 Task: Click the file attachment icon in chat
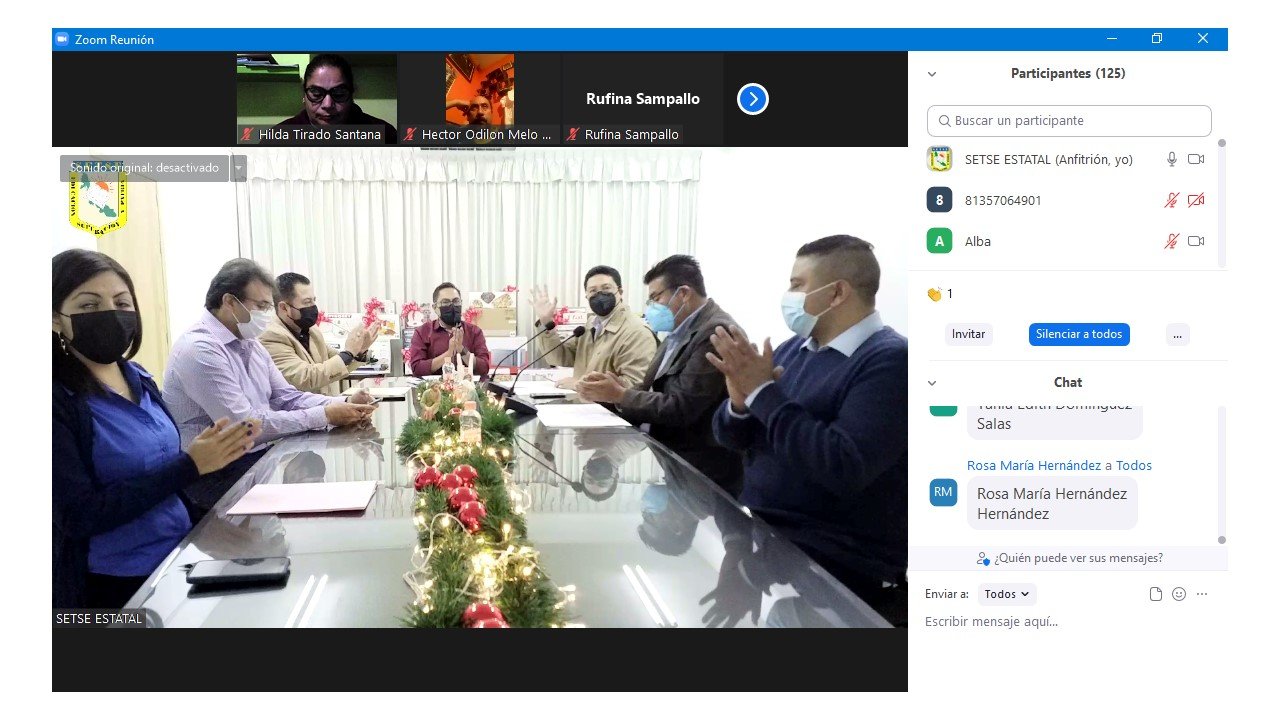1156,594
